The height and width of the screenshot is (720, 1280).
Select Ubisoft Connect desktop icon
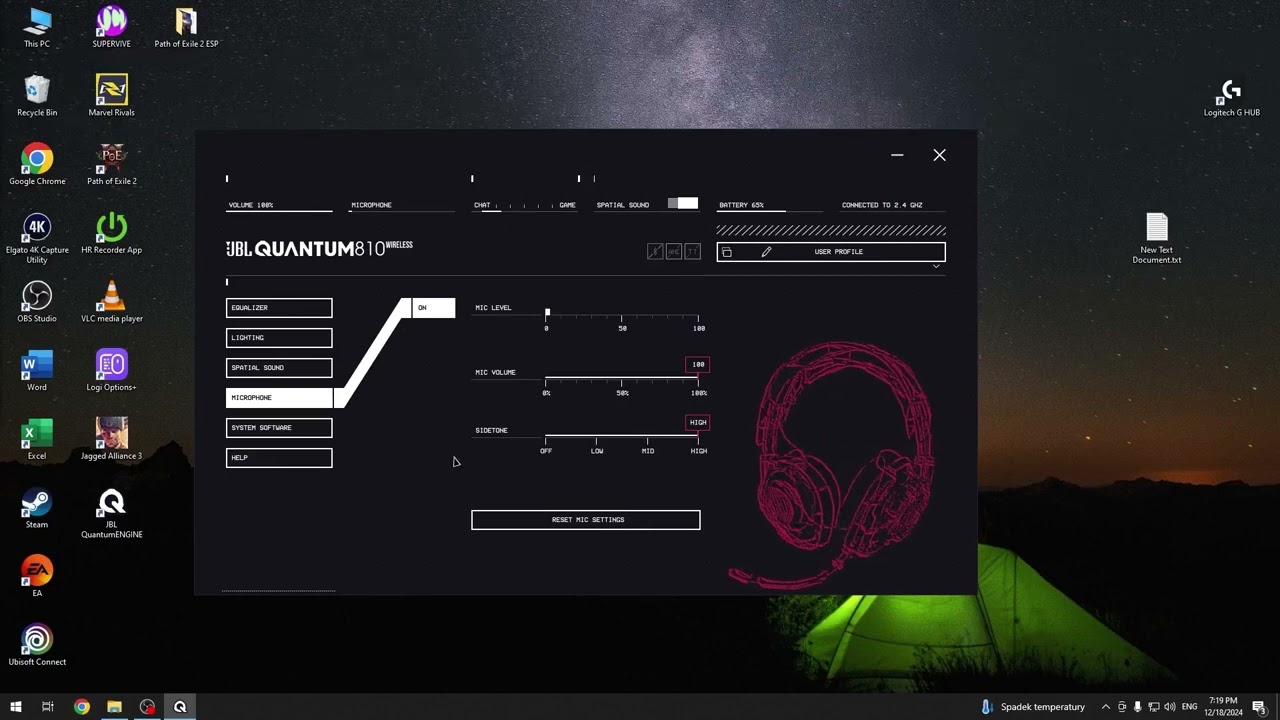[x=37, y=646]
